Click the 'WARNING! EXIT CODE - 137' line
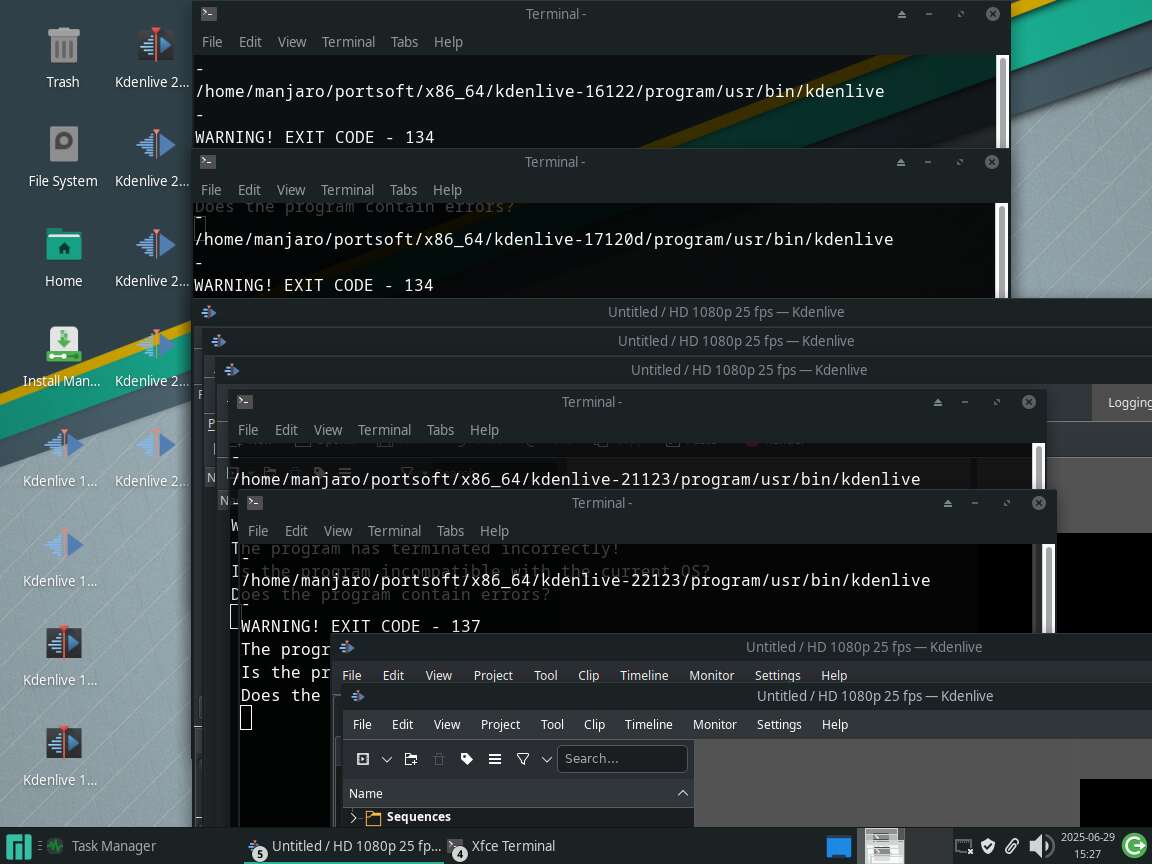Screen dimensions: 1152x864 coord(361,626)
